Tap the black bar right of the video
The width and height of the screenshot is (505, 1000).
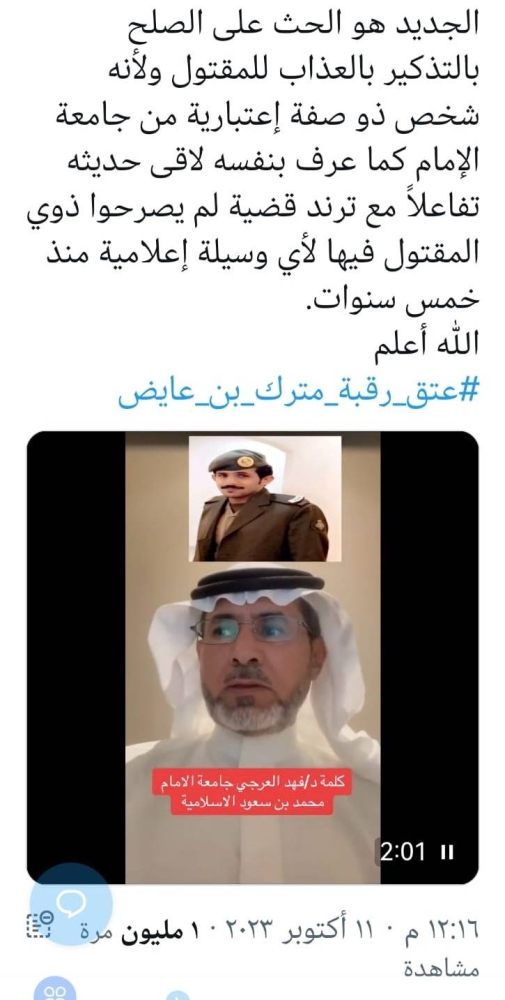[429, 657]
